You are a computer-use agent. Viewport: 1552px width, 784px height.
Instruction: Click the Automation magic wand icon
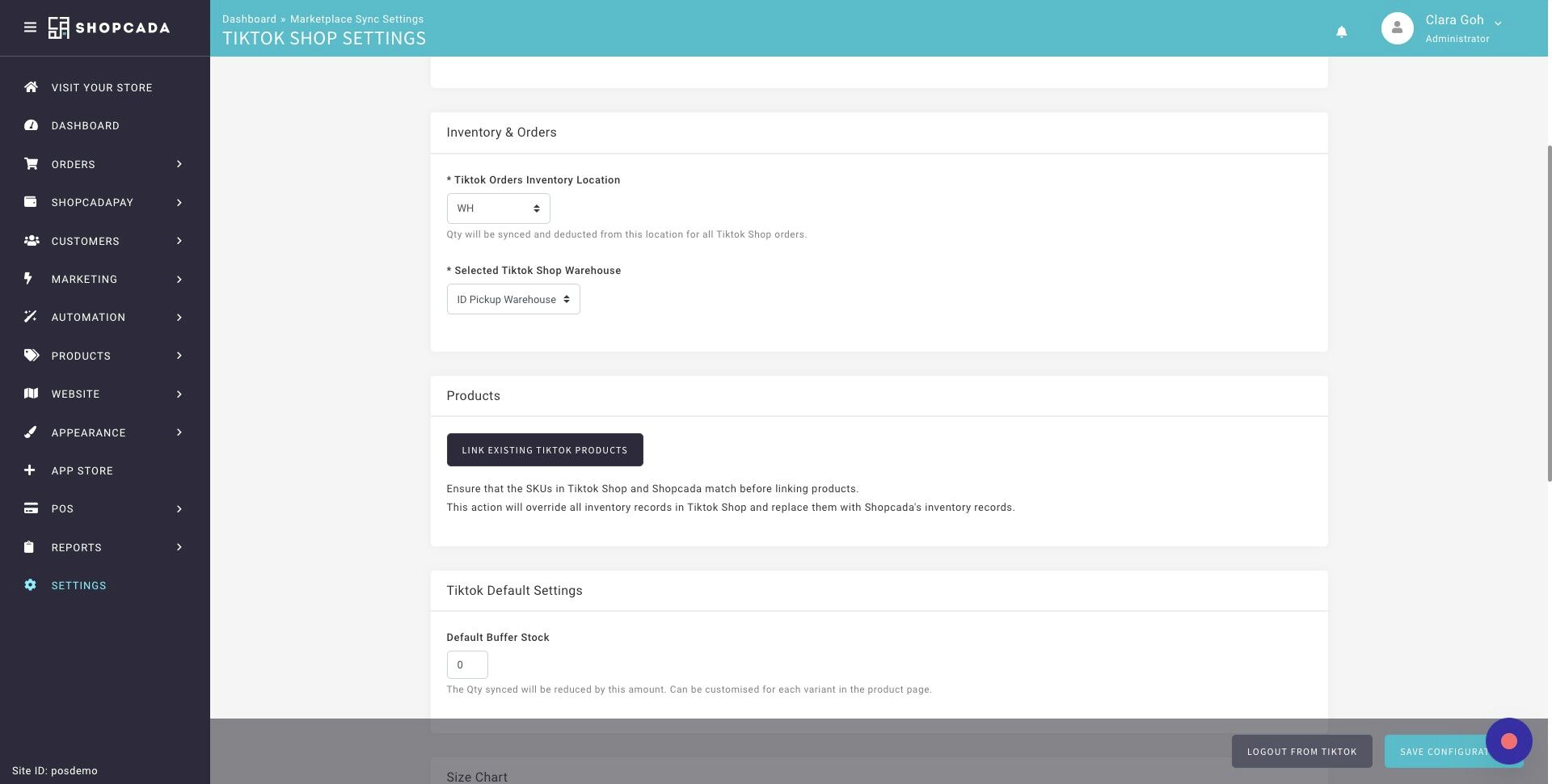click(x=31, y=317)
